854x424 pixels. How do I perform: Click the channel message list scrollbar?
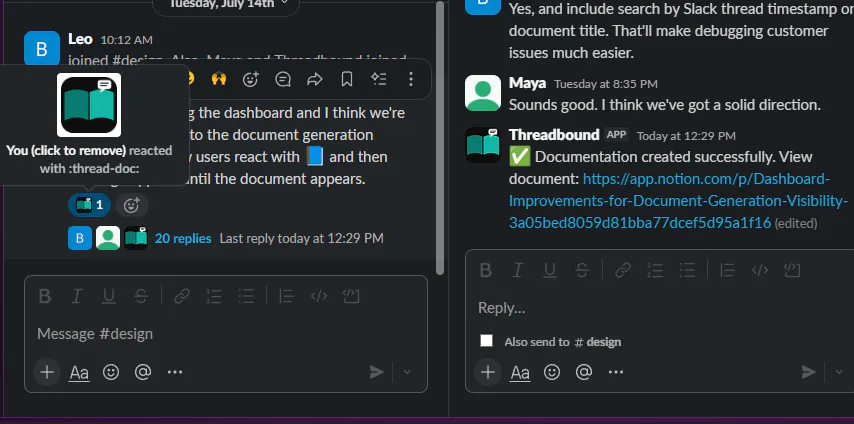point(440,138)
